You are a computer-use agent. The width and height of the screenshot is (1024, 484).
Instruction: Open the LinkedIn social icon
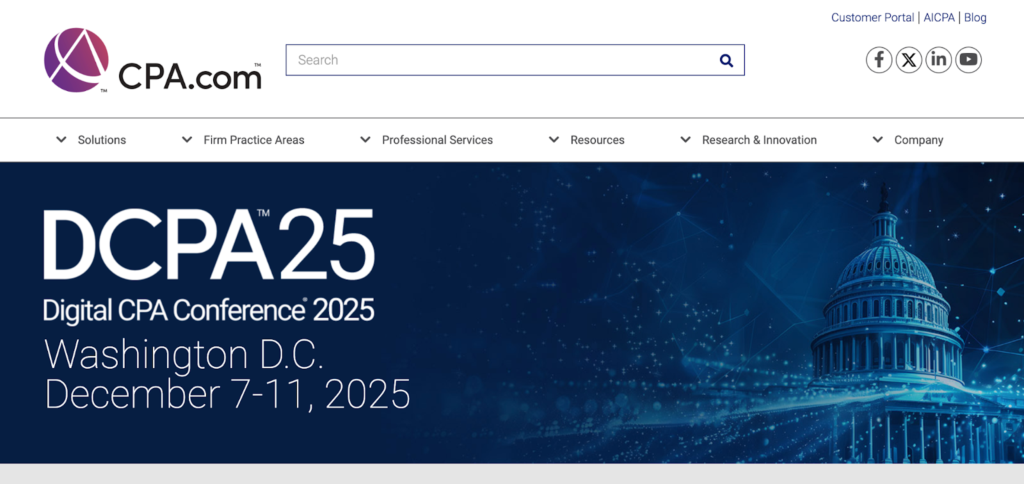938,60
